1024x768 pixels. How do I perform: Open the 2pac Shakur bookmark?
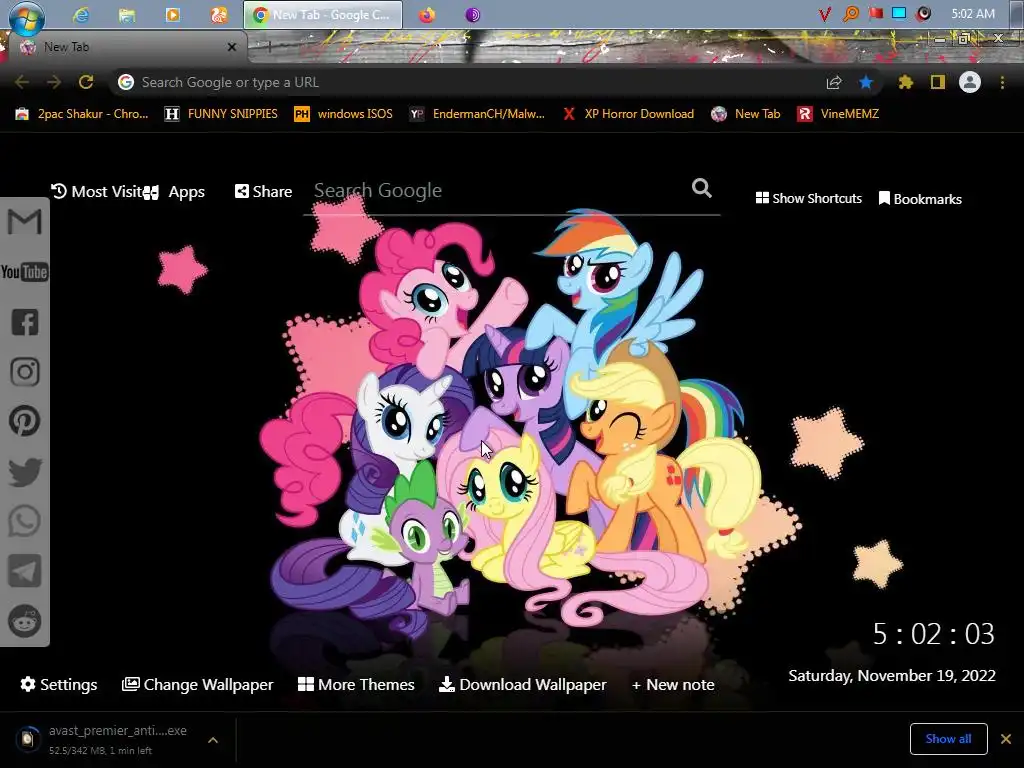click(82, 114)
